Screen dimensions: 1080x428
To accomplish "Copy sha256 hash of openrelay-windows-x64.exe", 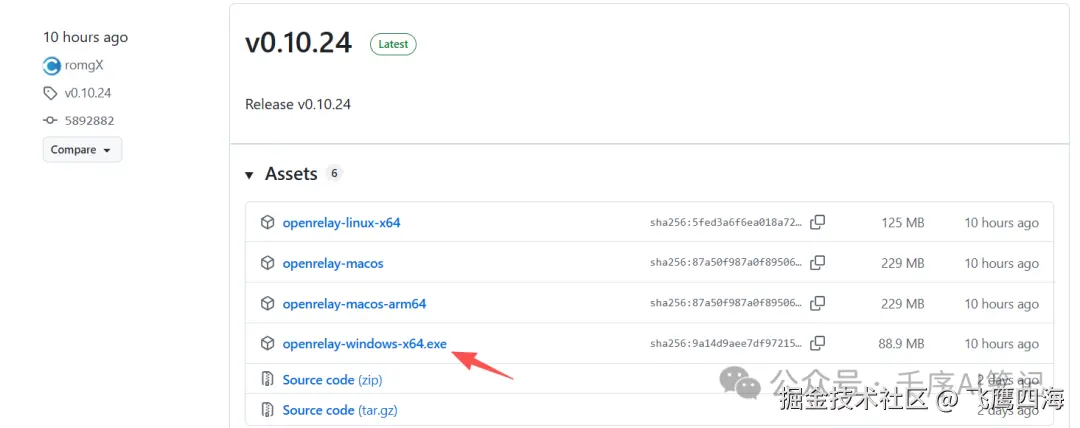I will click(818, 343).
